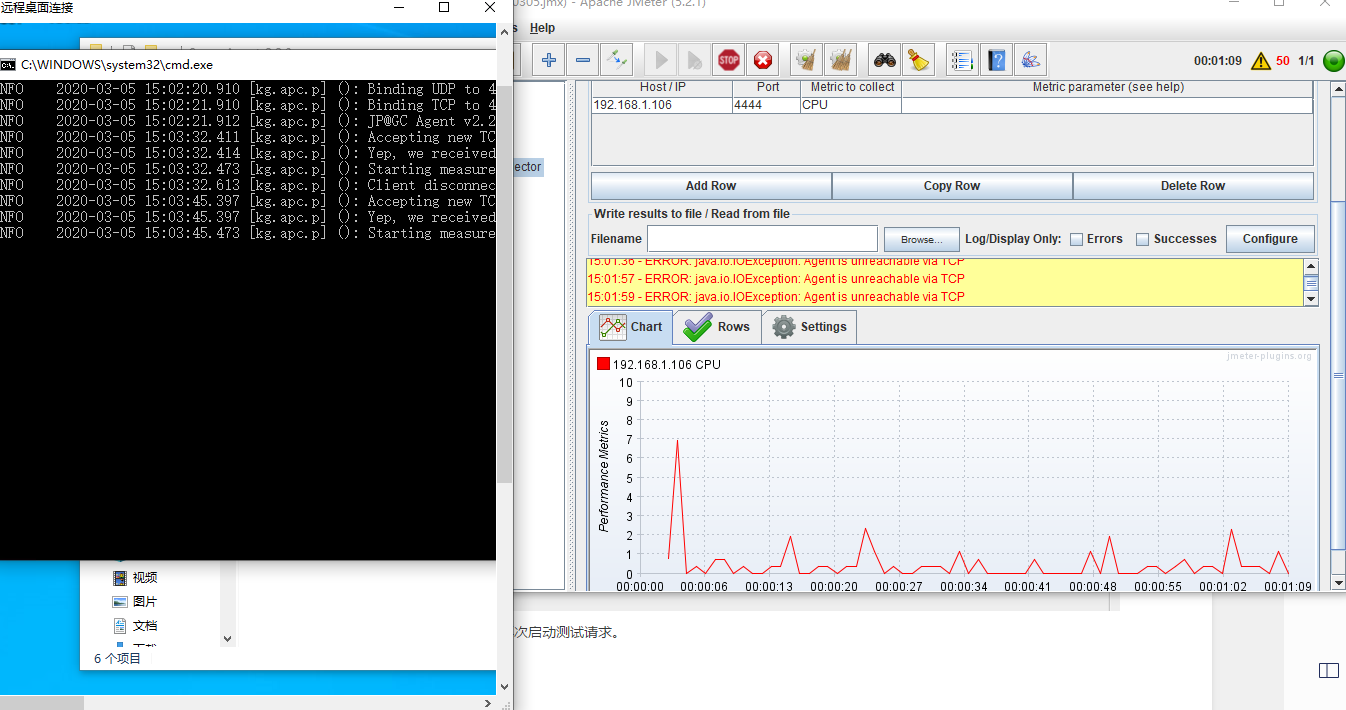Viewport: 1346px width, 710px height.
Task: Click the Copy Row button
Action: [952, 186]
